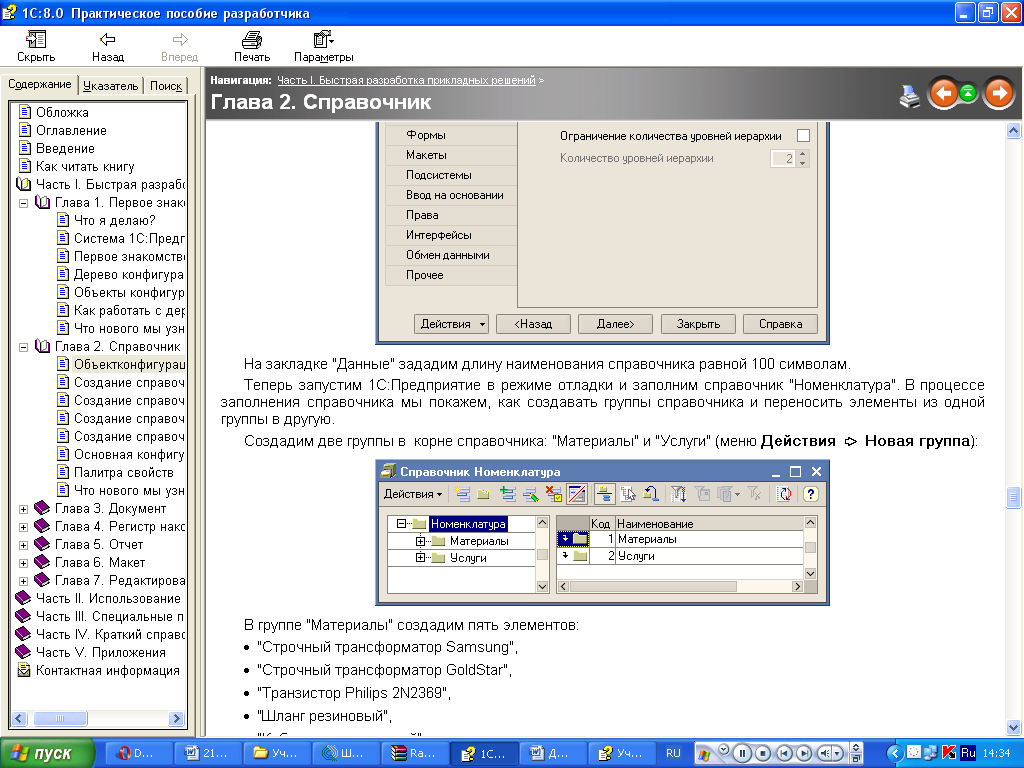The height and width of the screenshot is (768, 1024).
Task: Collapse the Глава 1 tree node
Action: tap(23, 203)
